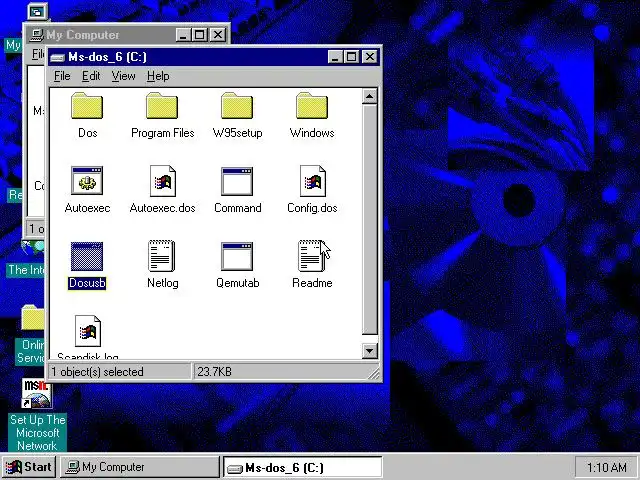The width and height of the screenshot is (640, 480).
Task: Select the Windows folder icon
Action: point(312,106)
